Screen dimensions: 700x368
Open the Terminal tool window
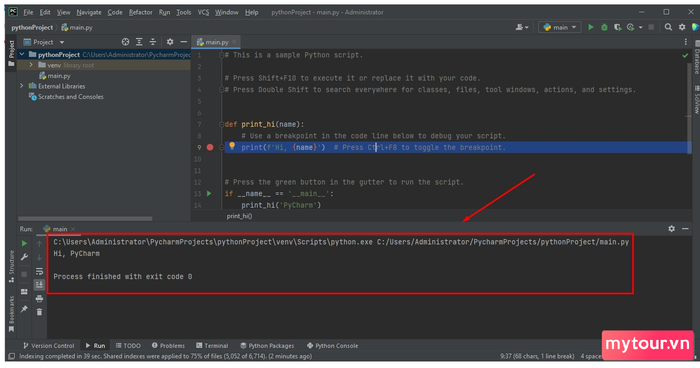tap(212, 346)
